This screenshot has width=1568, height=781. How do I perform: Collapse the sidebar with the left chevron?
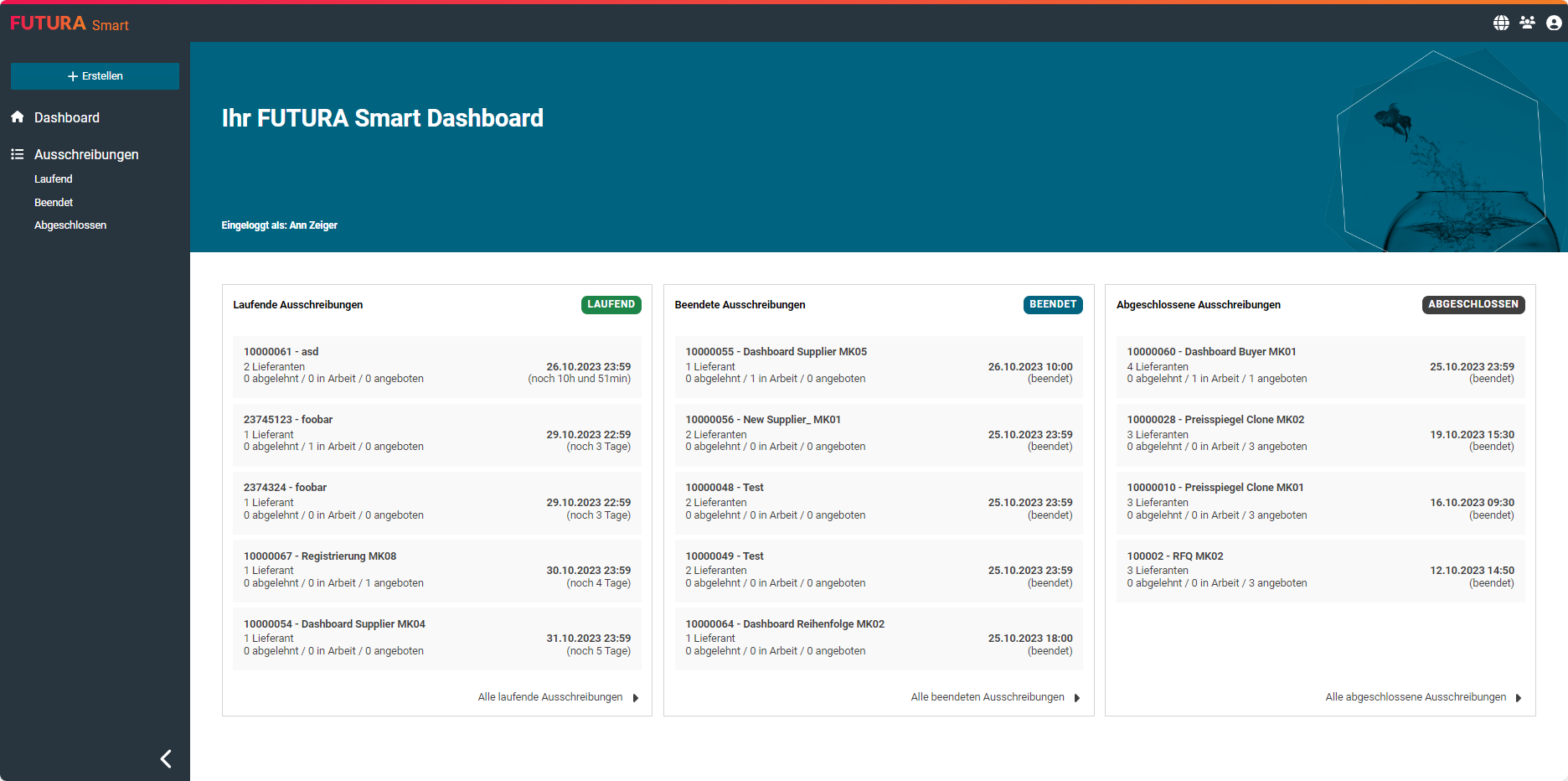tap(166, 758)
